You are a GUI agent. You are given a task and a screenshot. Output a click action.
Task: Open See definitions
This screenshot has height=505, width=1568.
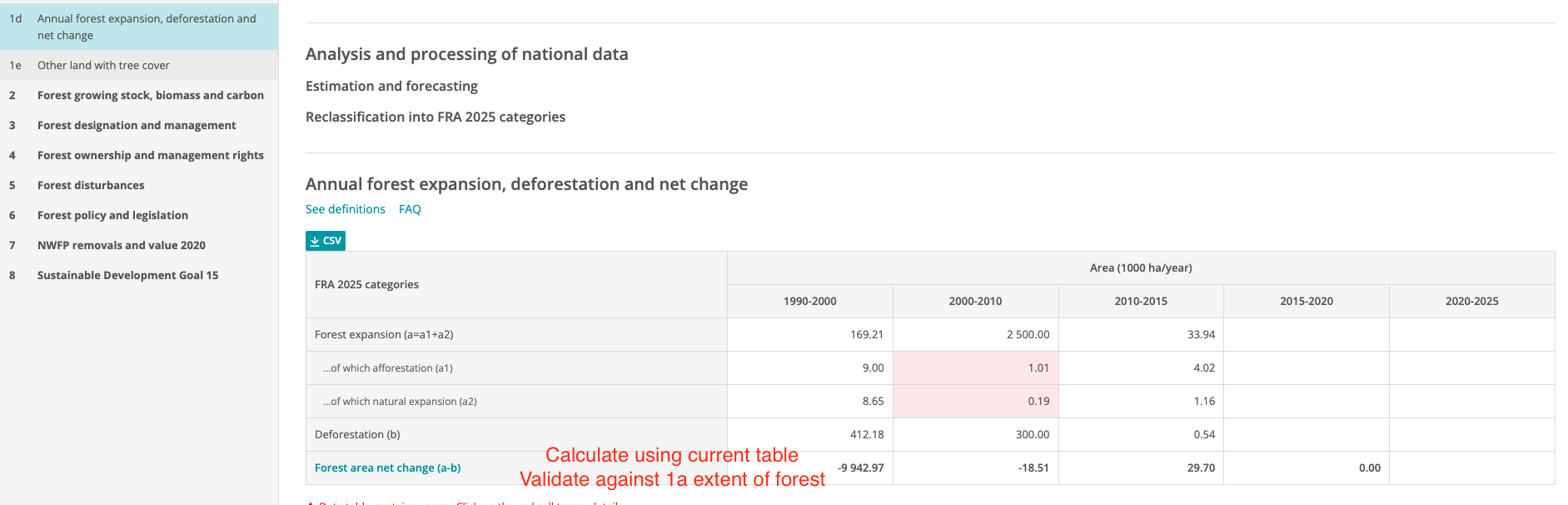click(345, 209)
